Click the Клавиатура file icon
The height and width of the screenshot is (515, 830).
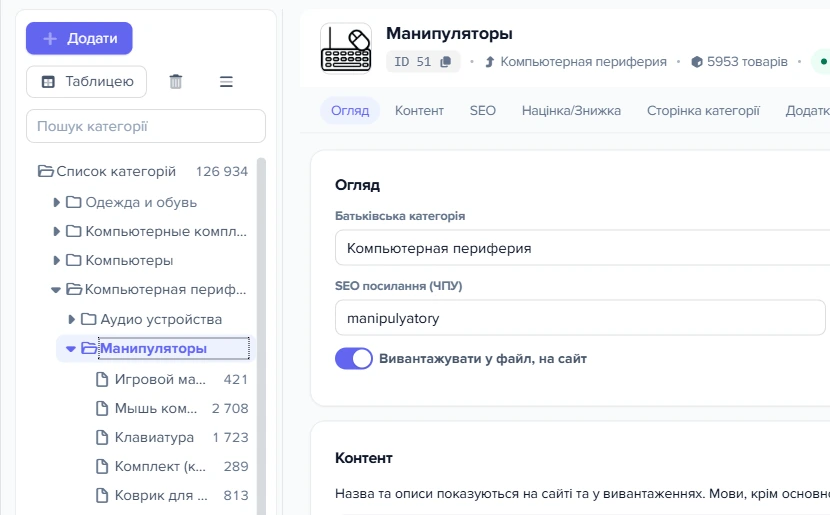pos(102,437)
